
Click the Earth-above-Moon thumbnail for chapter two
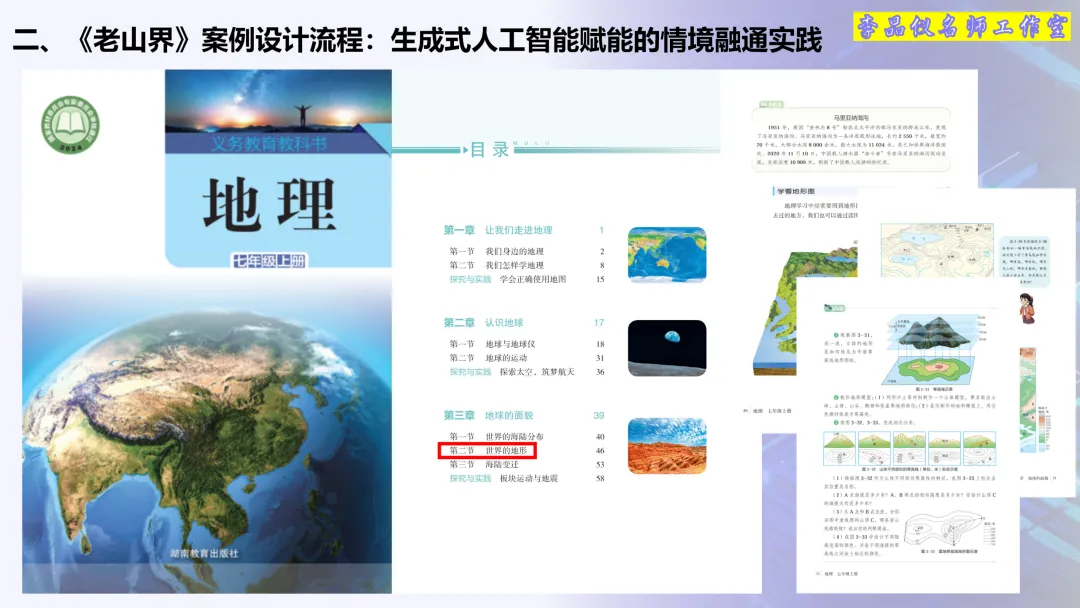tap(667, 348)
